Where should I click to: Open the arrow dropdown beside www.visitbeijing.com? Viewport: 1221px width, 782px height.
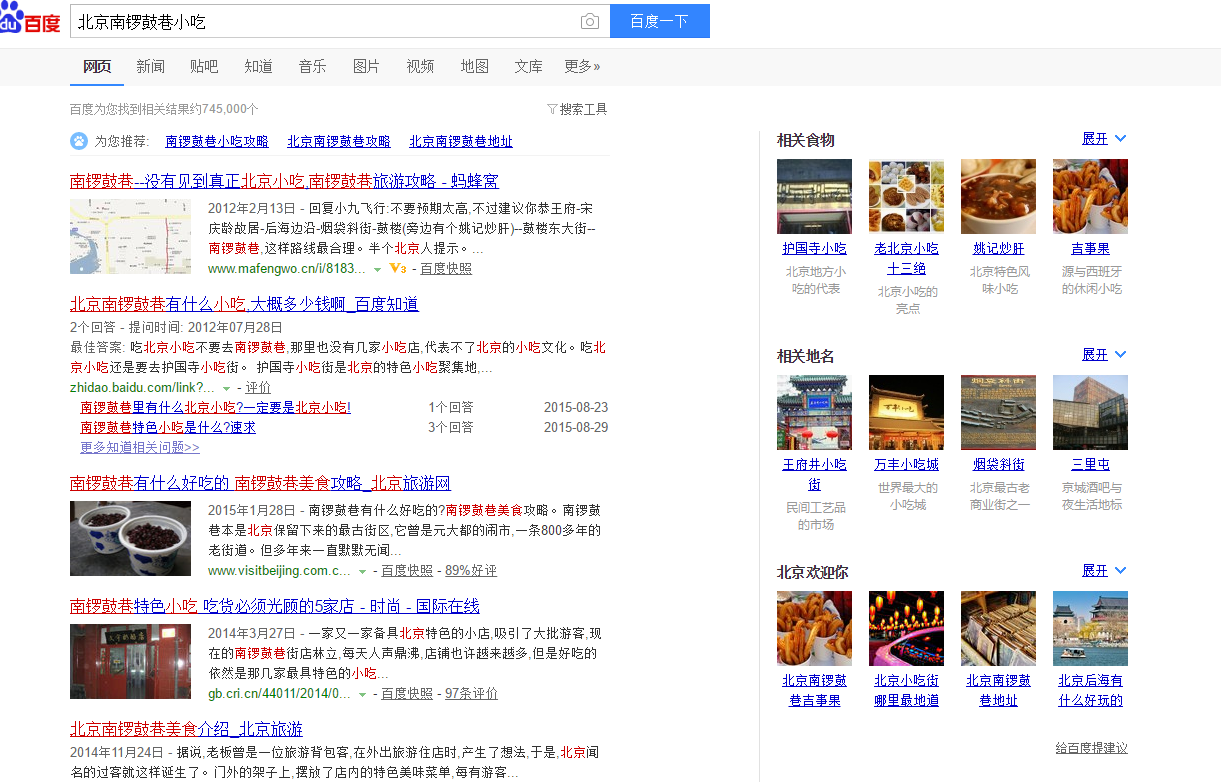coord(362,570)
